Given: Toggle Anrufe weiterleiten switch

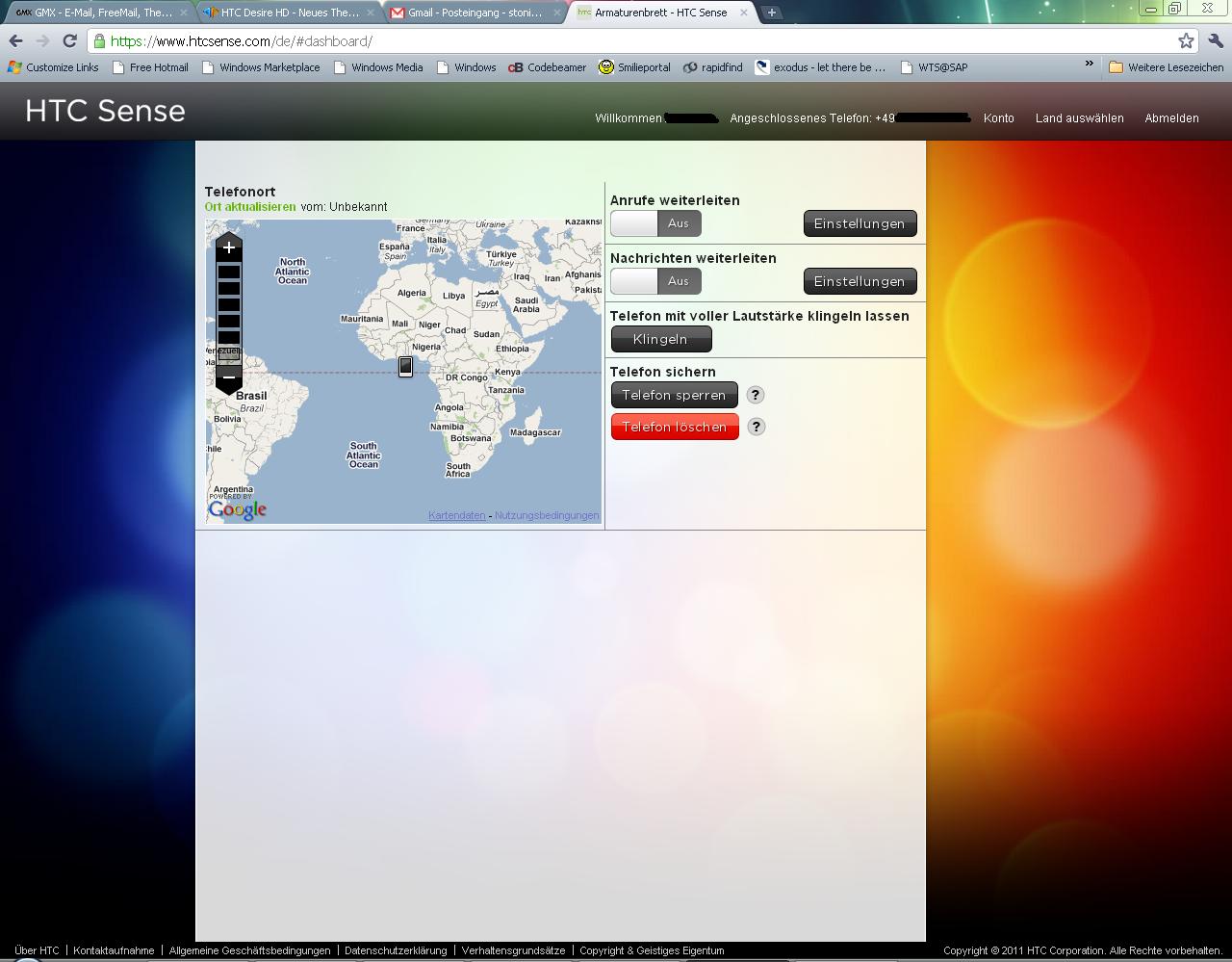Looking at the screenshot, I should point(655,223).
